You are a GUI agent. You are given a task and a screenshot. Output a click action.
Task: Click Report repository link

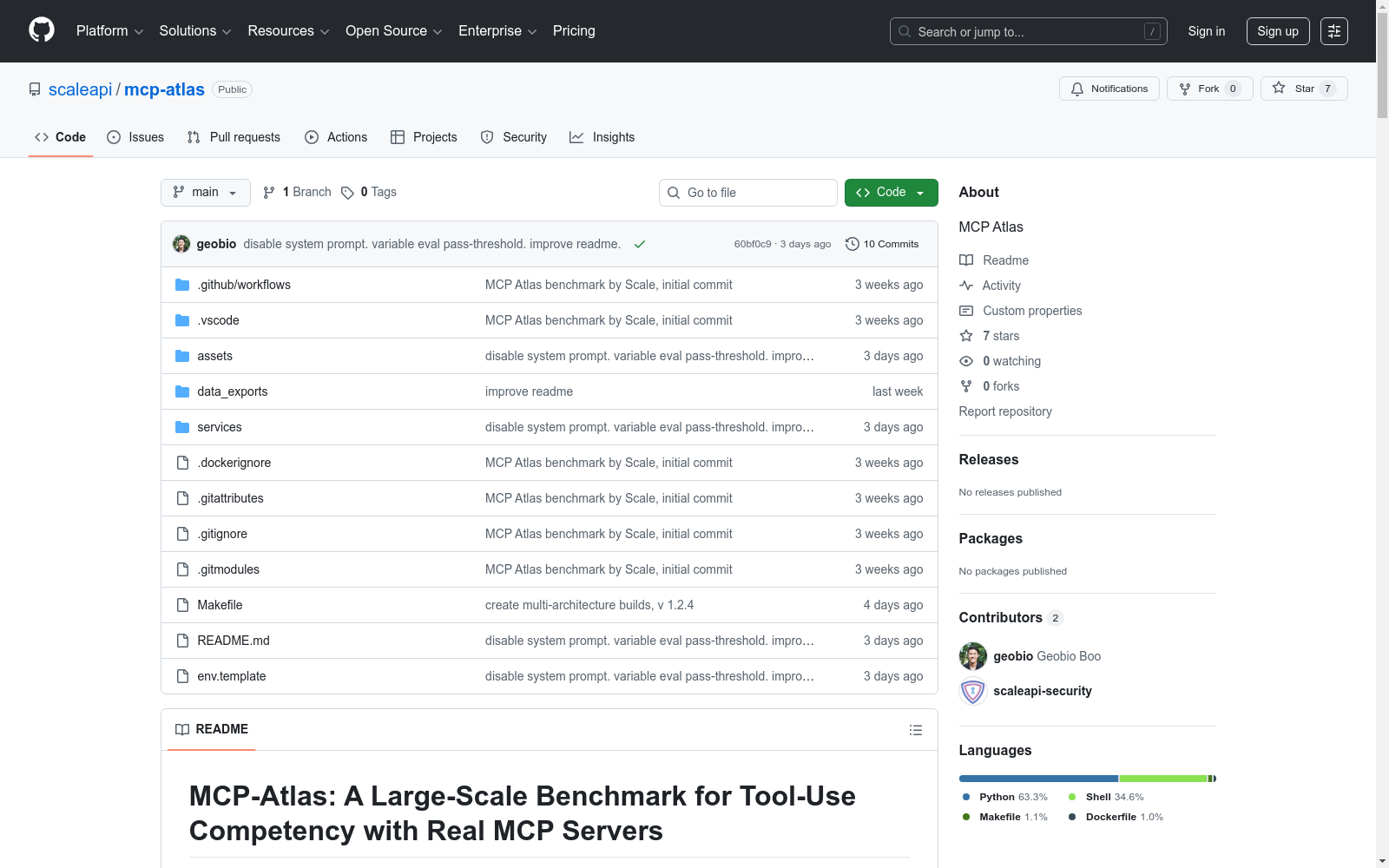pyautogui.click(x=1005, y=411)
